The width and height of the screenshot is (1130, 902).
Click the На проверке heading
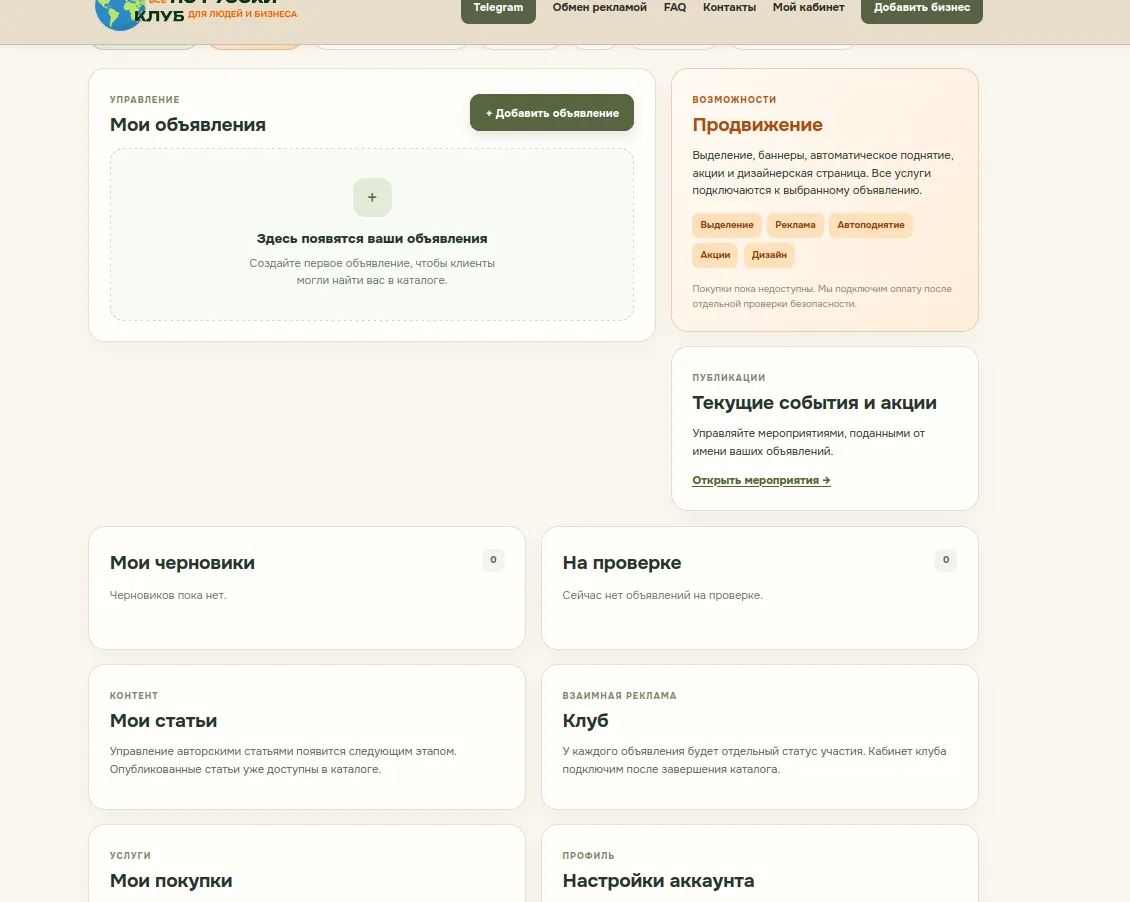pyautogui.click(x=621, y=563)
